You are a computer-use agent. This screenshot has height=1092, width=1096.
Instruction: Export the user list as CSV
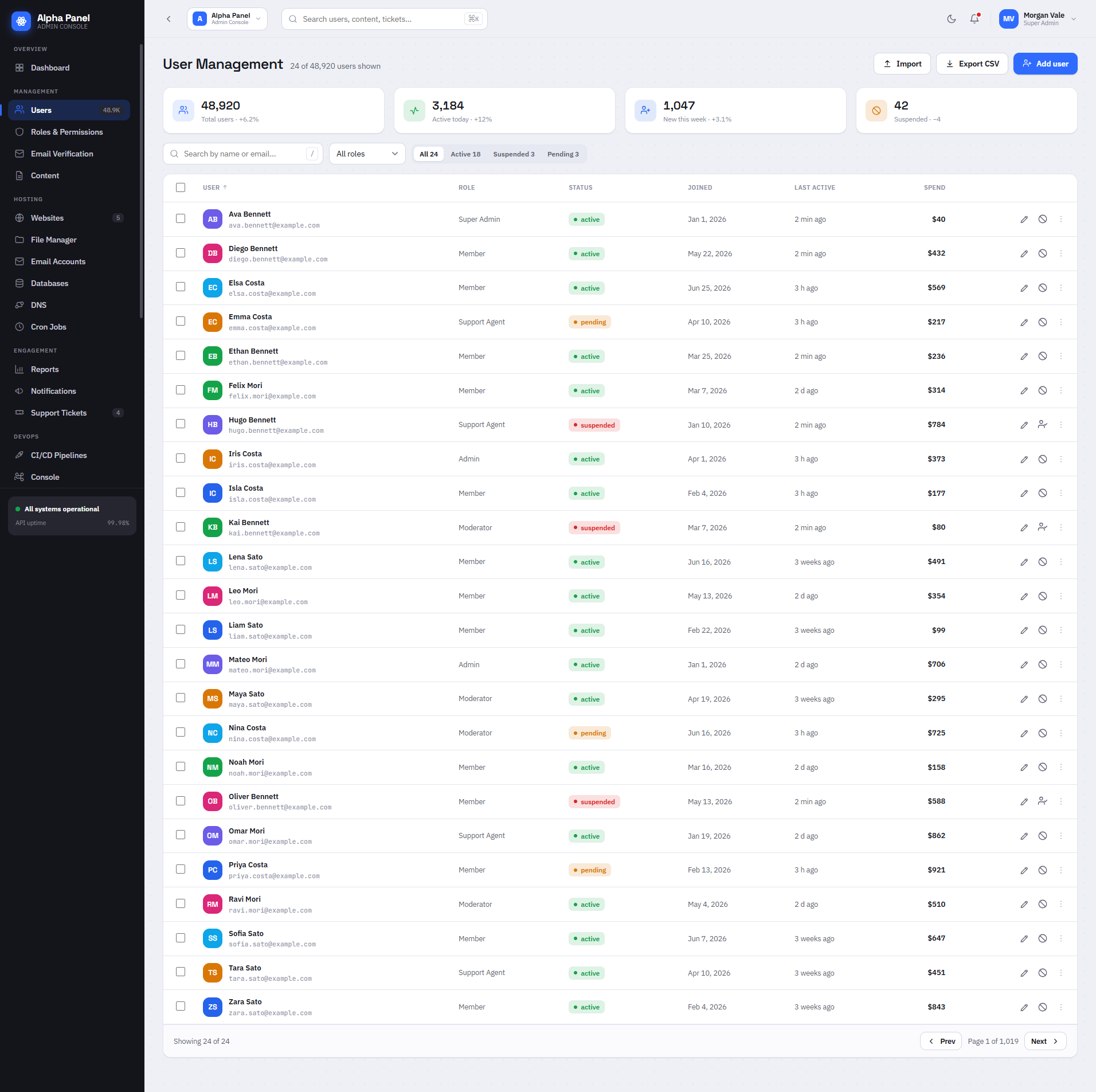pos(972,64)
